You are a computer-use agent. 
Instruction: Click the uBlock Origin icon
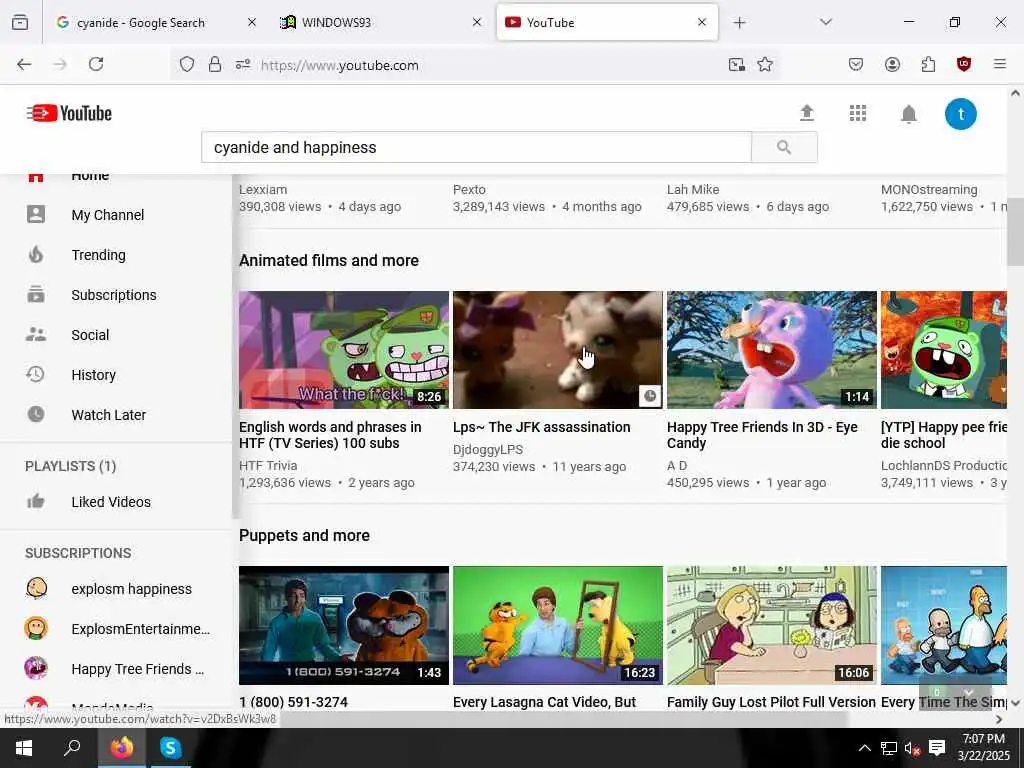(963, 64)
